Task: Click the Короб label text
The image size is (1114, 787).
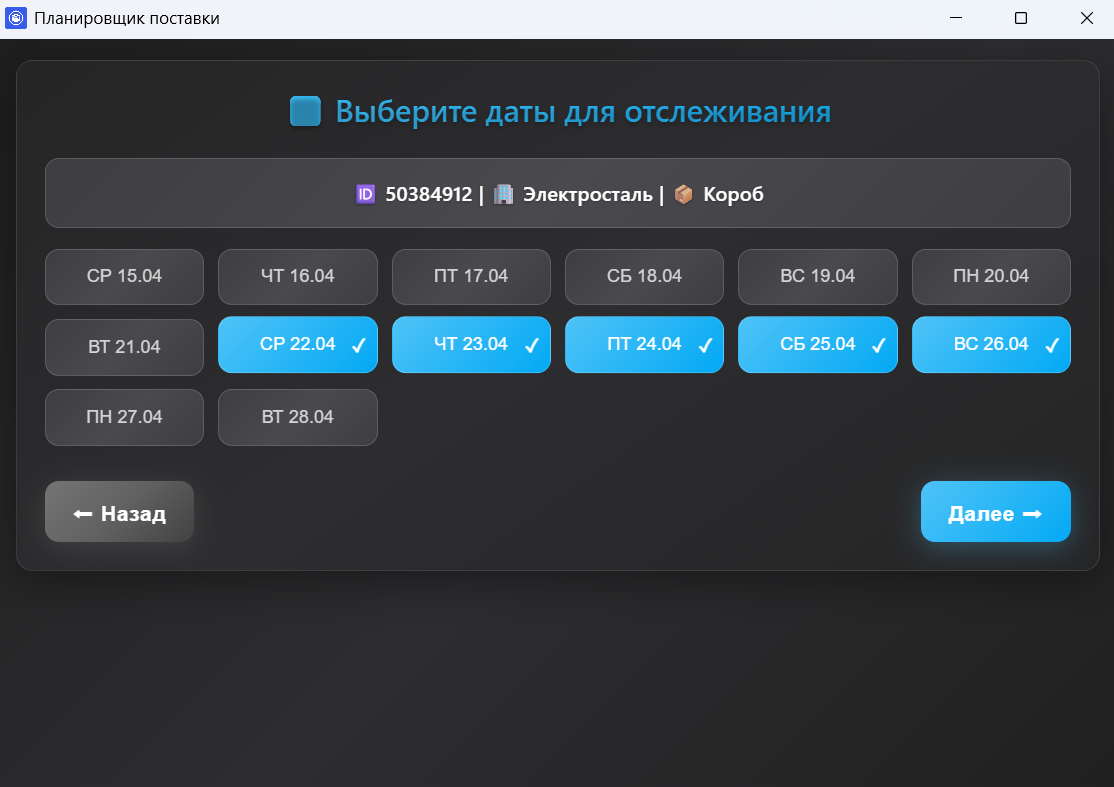Action: (x=733, y=194)
